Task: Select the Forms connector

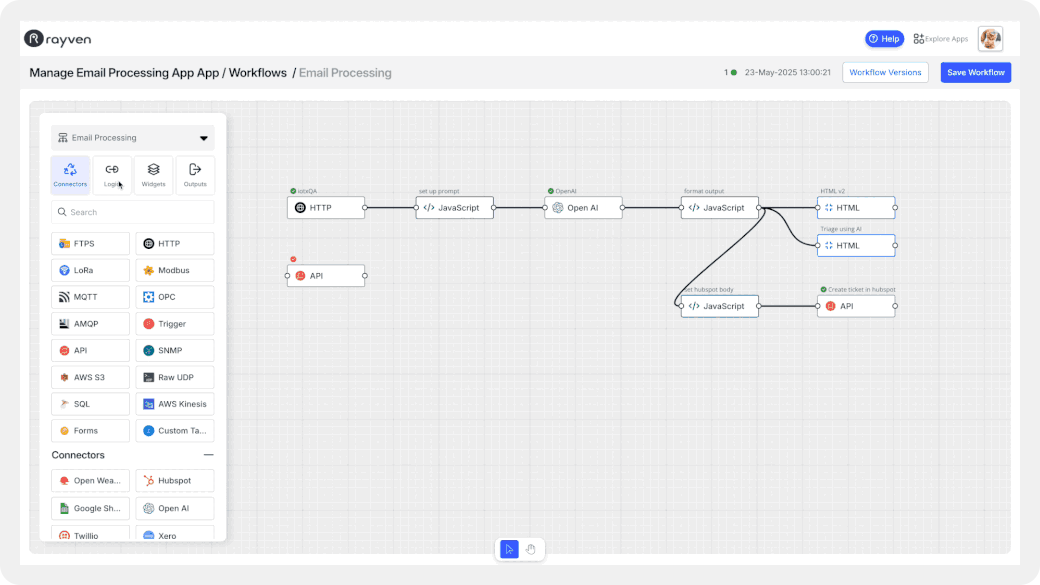Action: 90,430
